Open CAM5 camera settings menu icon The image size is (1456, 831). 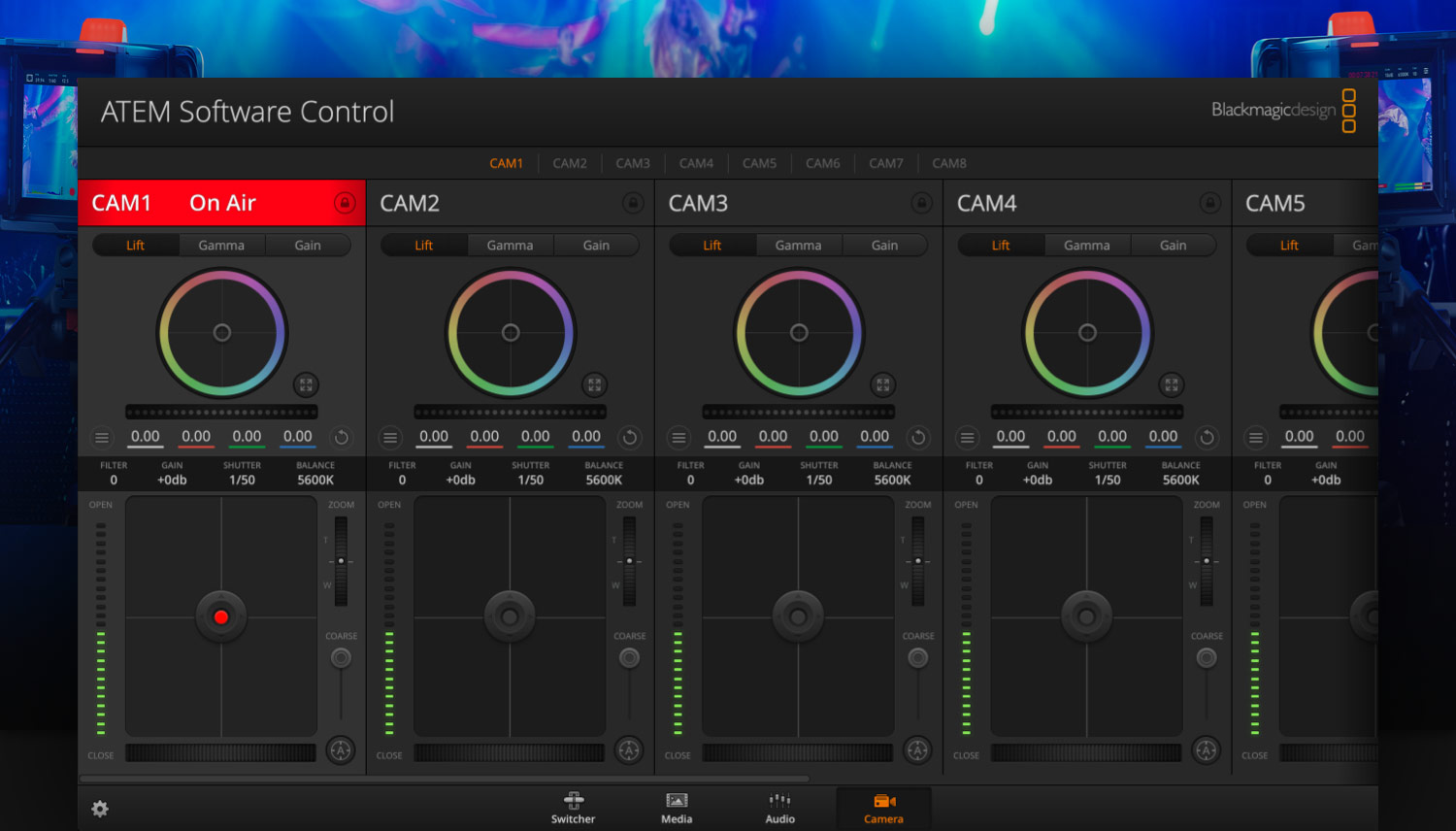pyautogui.click(x=1256, y=438)
